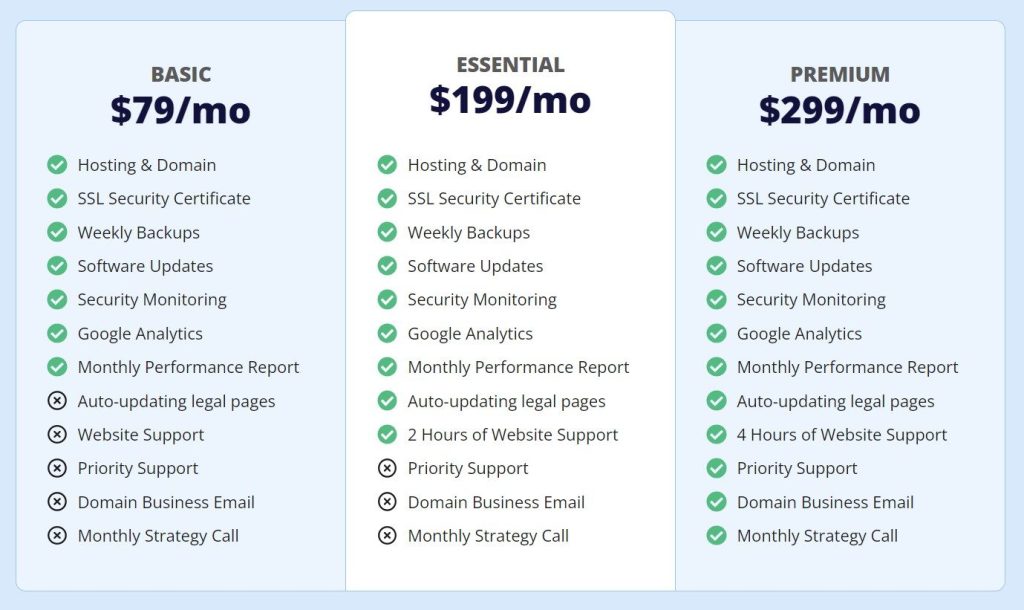Click the Premium plan Priority Support checkmark icon
Screen dimensions: 1024x610
point(716,468)
